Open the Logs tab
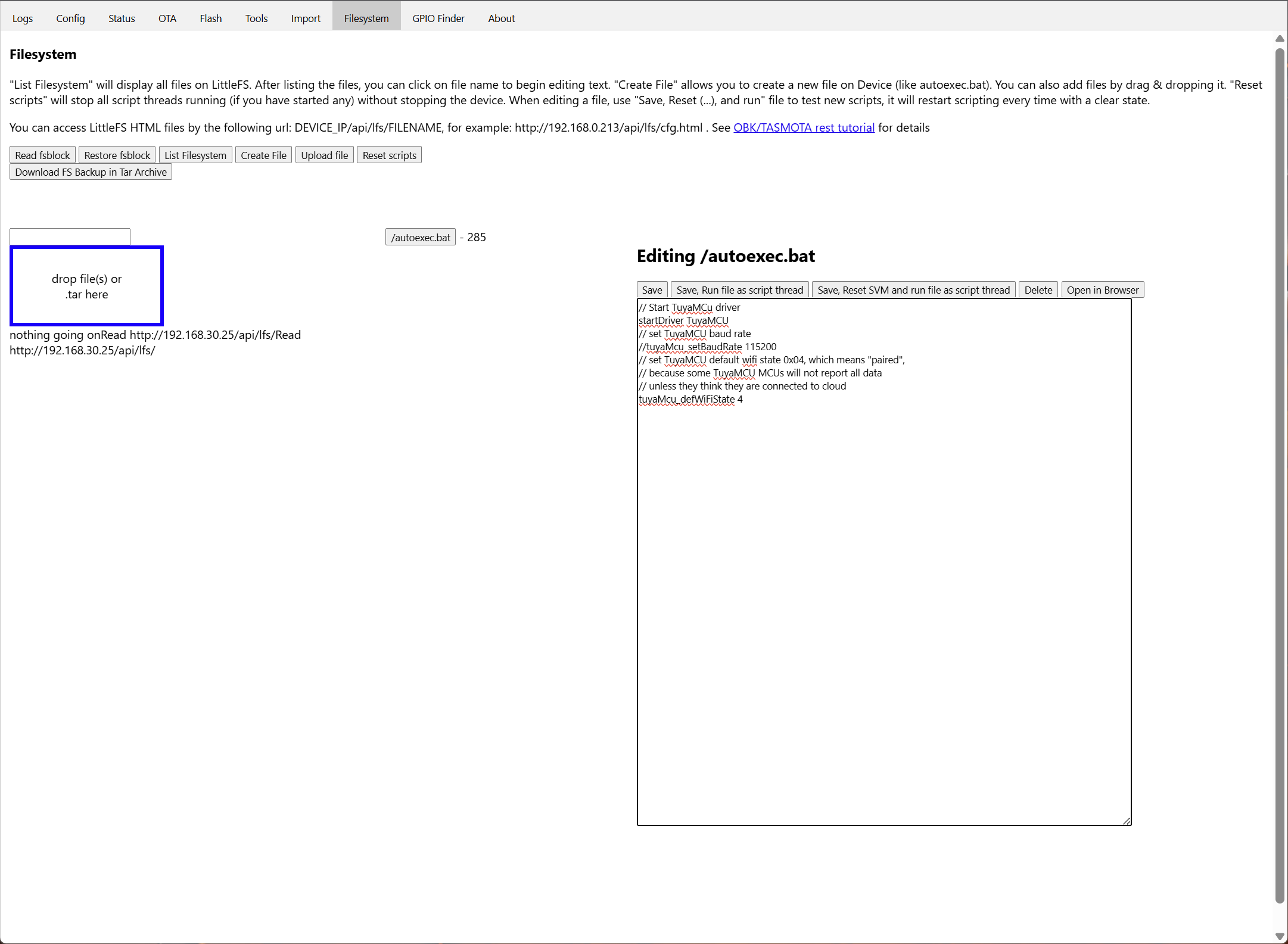Screen dimensions: 1288x944 23,18
